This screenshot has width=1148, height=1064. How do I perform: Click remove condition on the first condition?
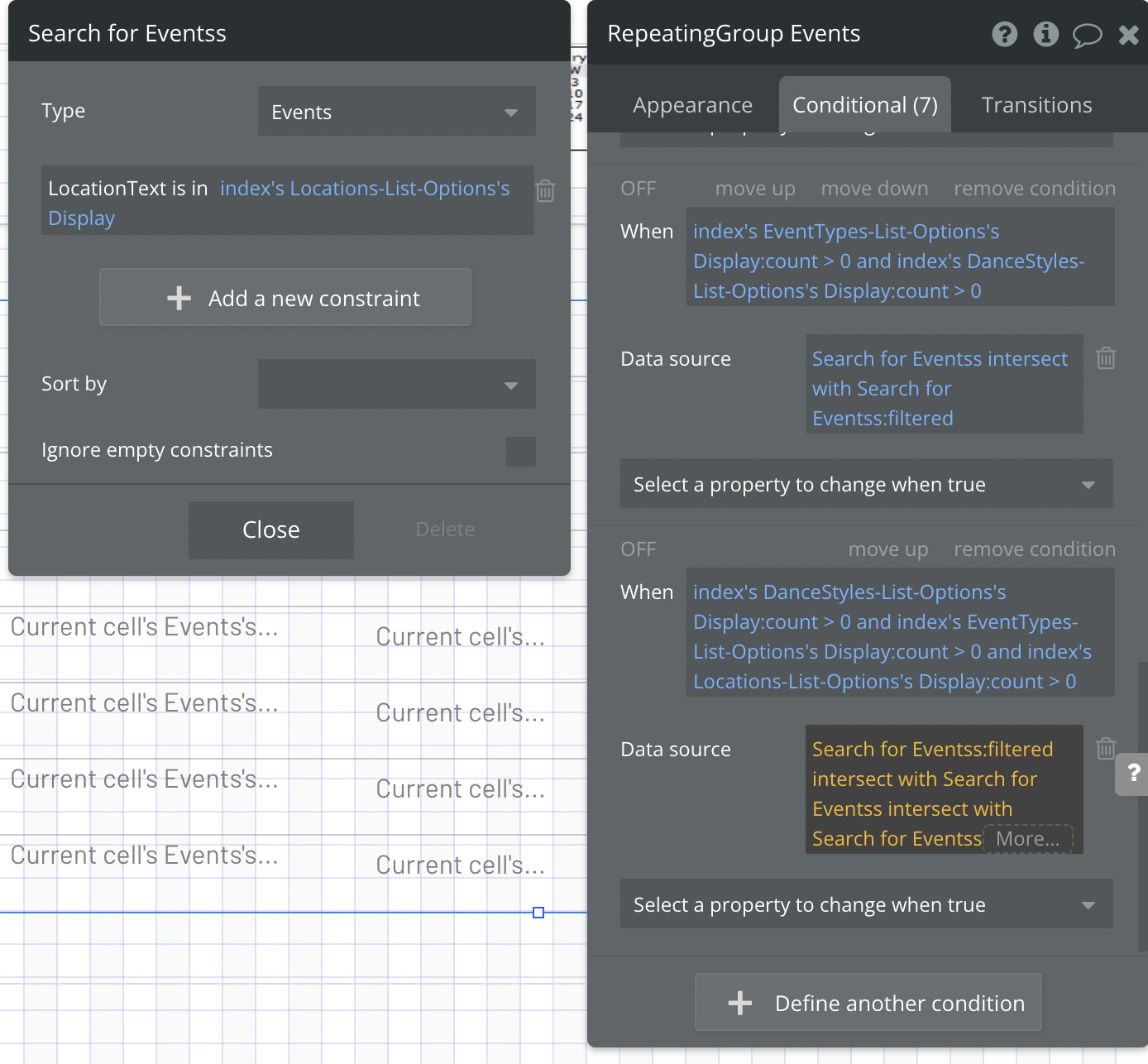[1035, 189]
